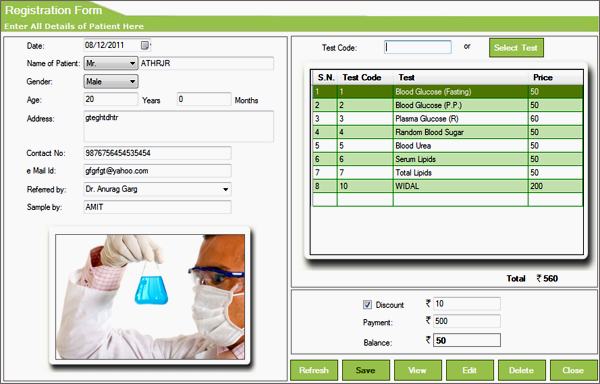Toggle the Discount checkbox
The height and width of the screenshot is (384, 600).
point(367,304)
